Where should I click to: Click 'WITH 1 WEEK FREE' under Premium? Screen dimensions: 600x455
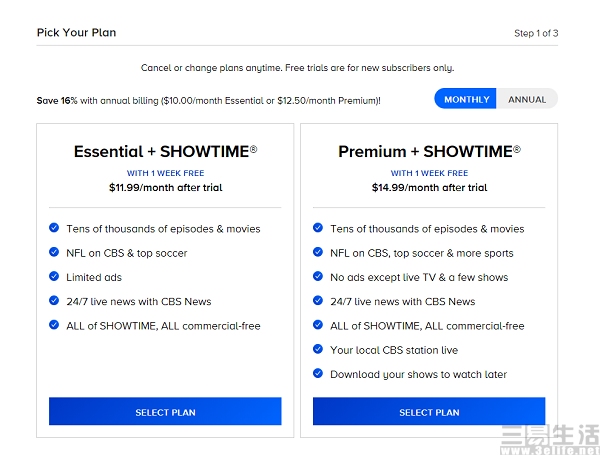click(429, 173)
